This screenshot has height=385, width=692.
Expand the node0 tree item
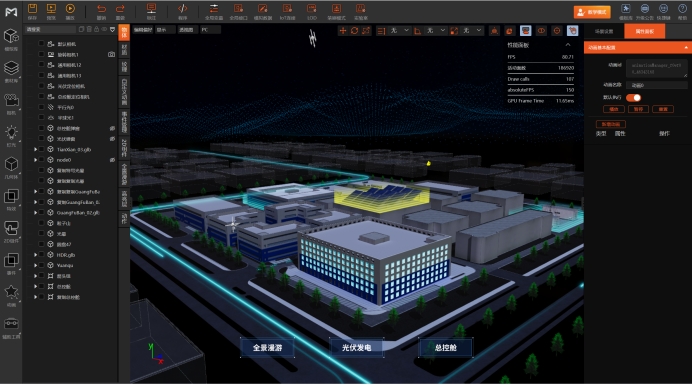coord(35,160)
